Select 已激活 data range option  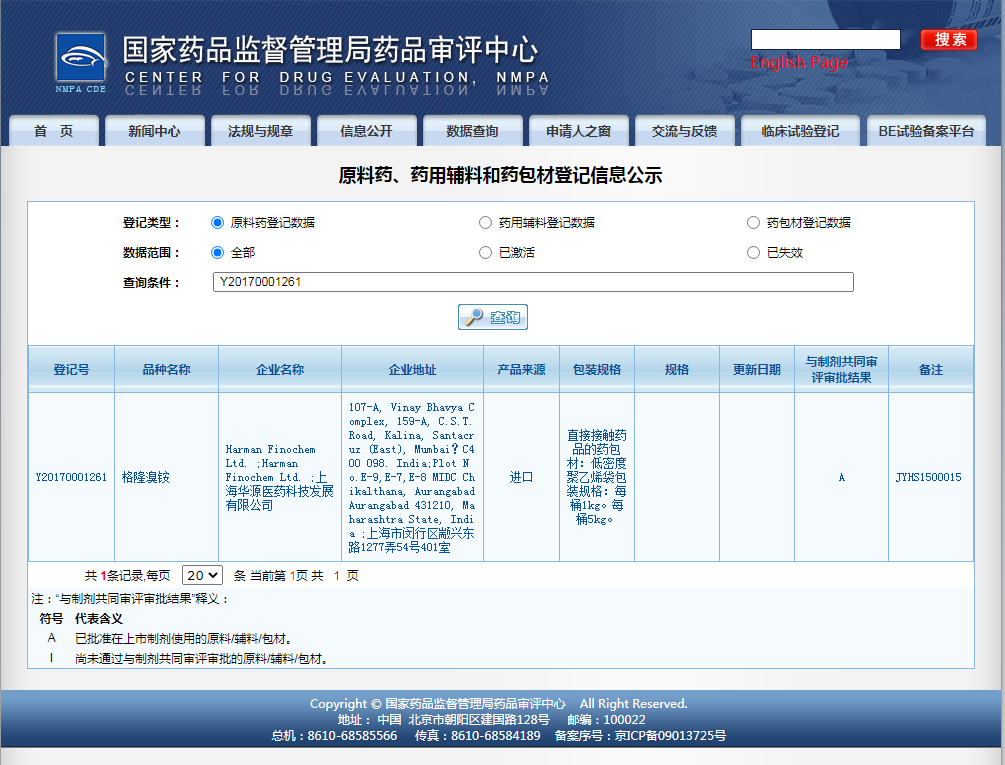[x=484, y=252]
